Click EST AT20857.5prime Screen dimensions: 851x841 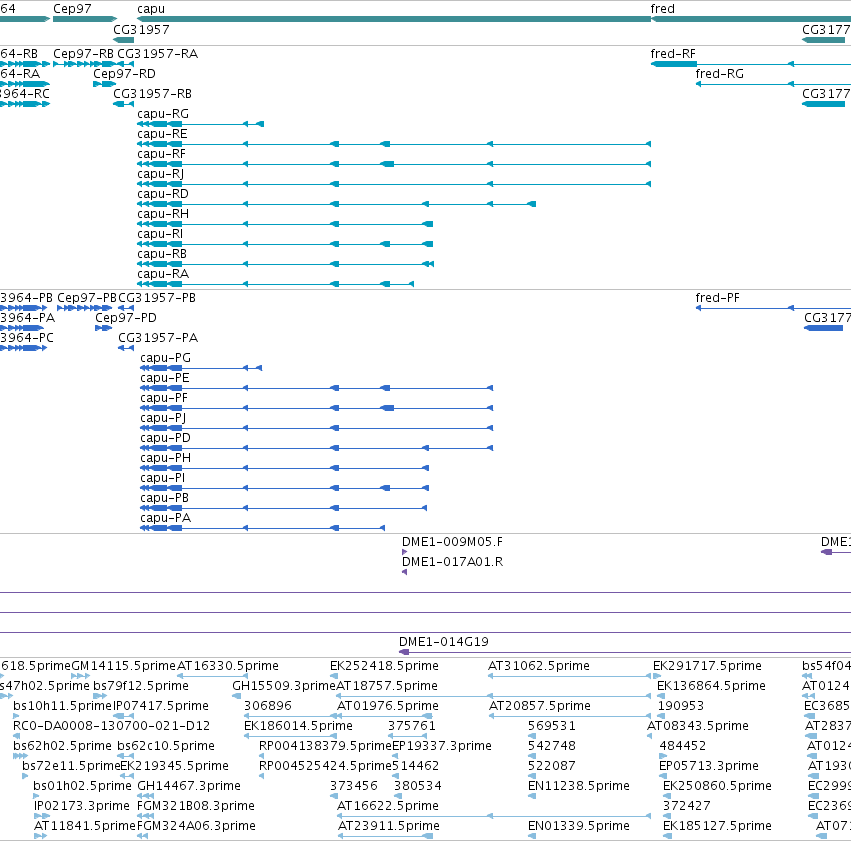(x=540, y=706)
